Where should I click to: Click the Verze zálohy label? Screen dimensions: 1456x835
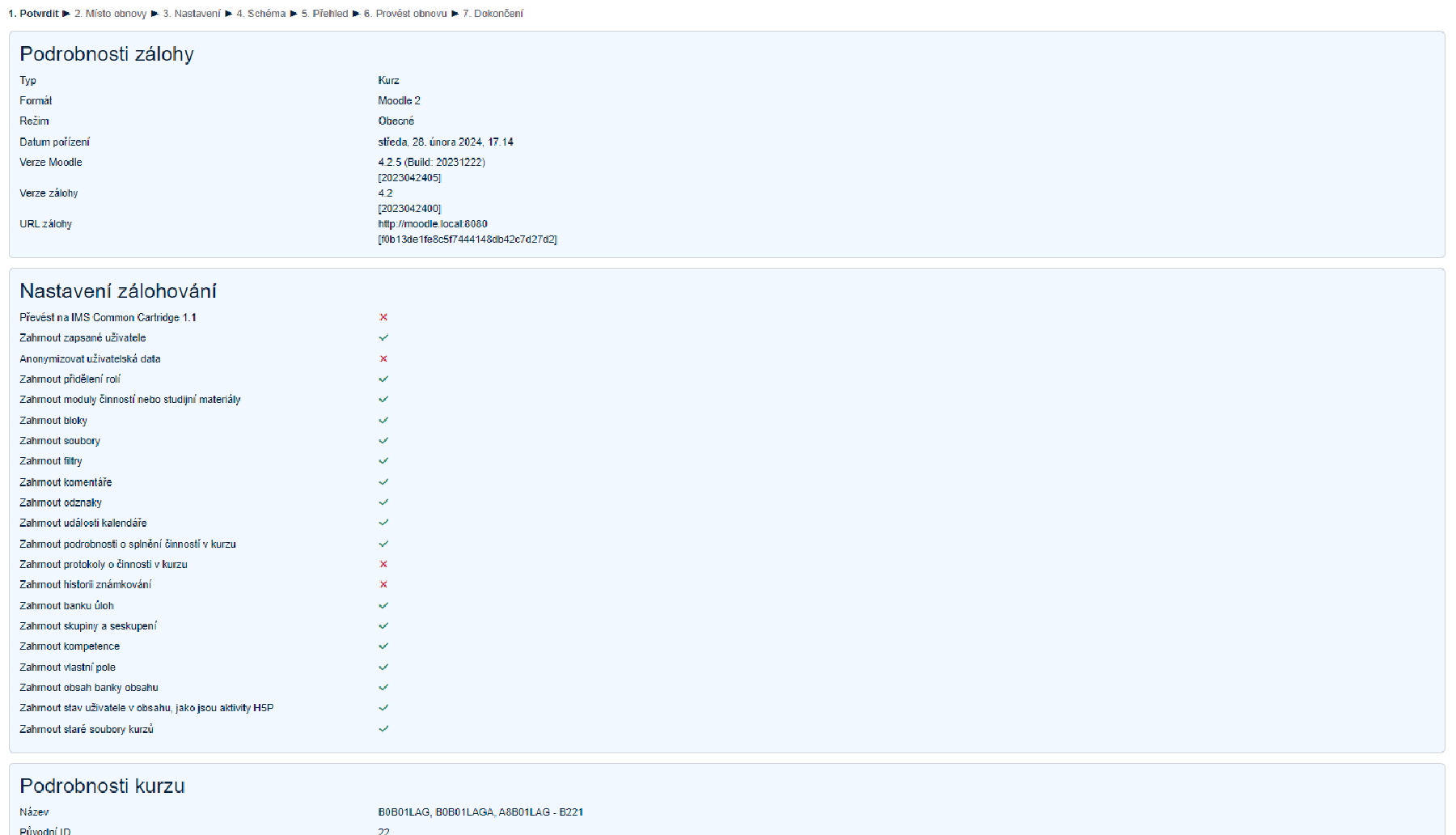pyautogui.click(x=49, y=193)
